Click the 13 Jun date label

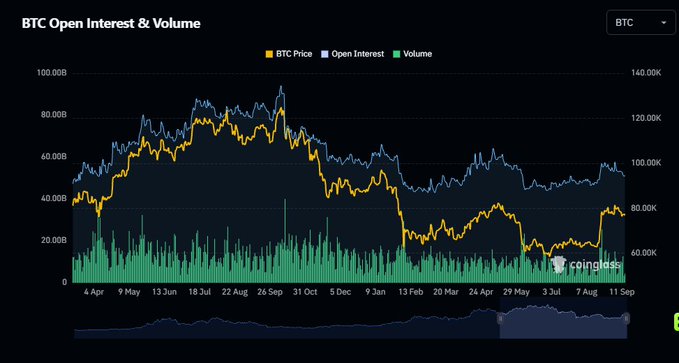164,292
